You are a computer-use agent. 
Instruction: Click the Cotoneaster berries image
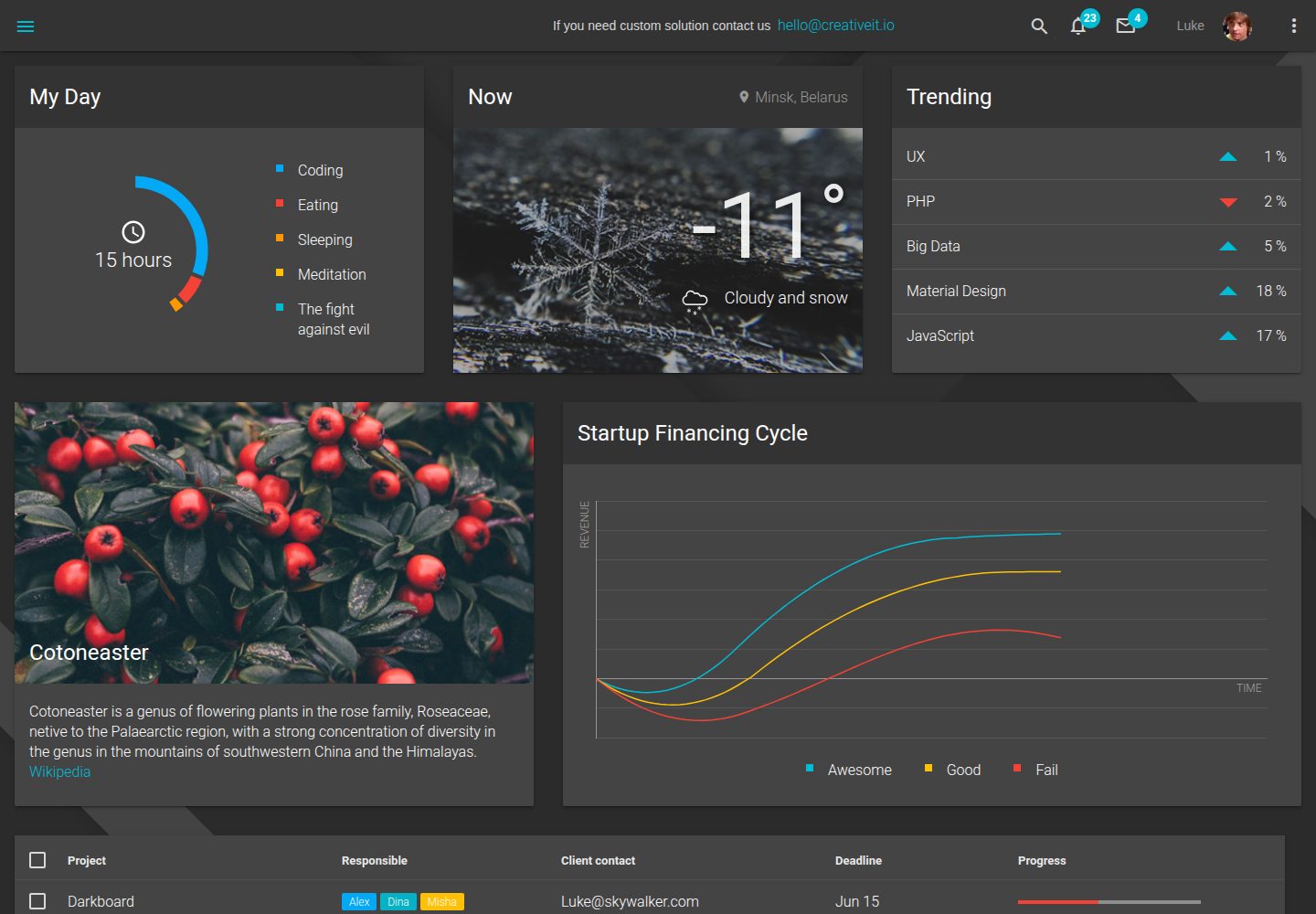[x=274, y=543]
